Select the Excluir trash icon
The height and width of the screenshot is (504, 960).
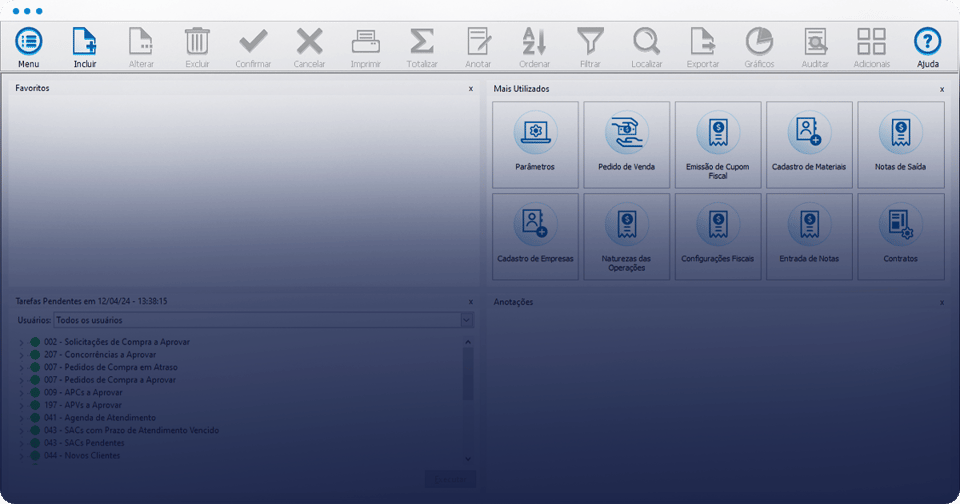197,42
